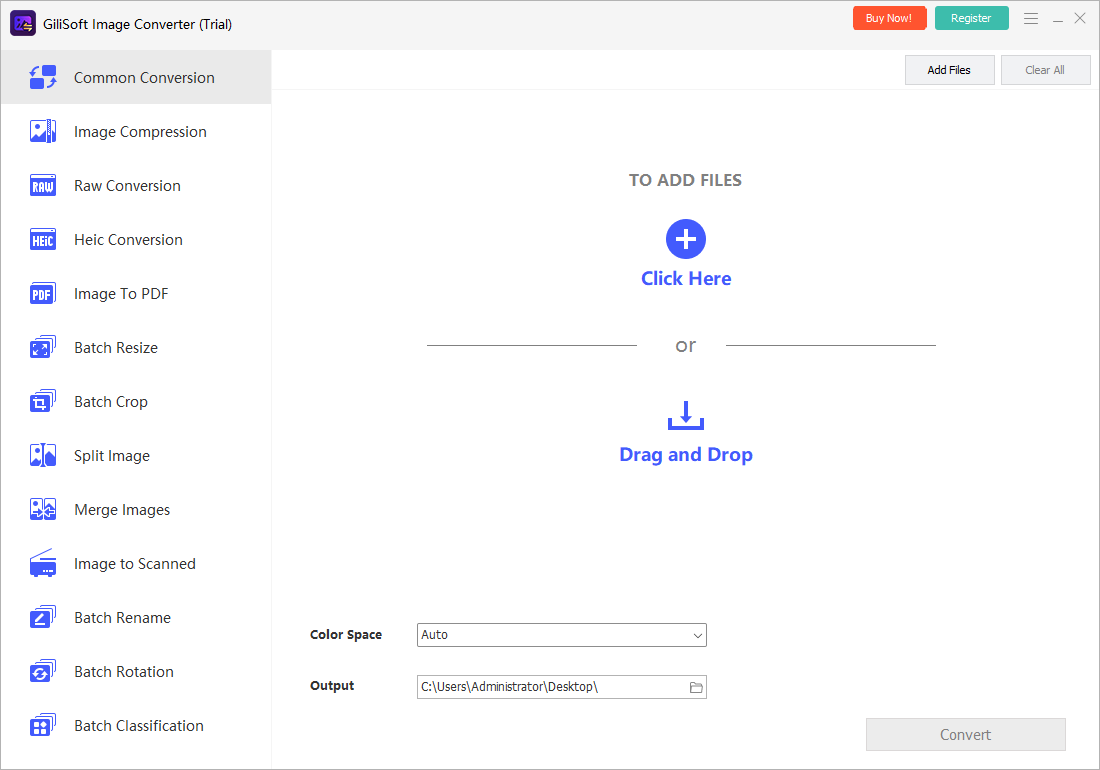Click the Split Image icon
This screenshot has height=770, width=1100.
[x=43, y=455]
